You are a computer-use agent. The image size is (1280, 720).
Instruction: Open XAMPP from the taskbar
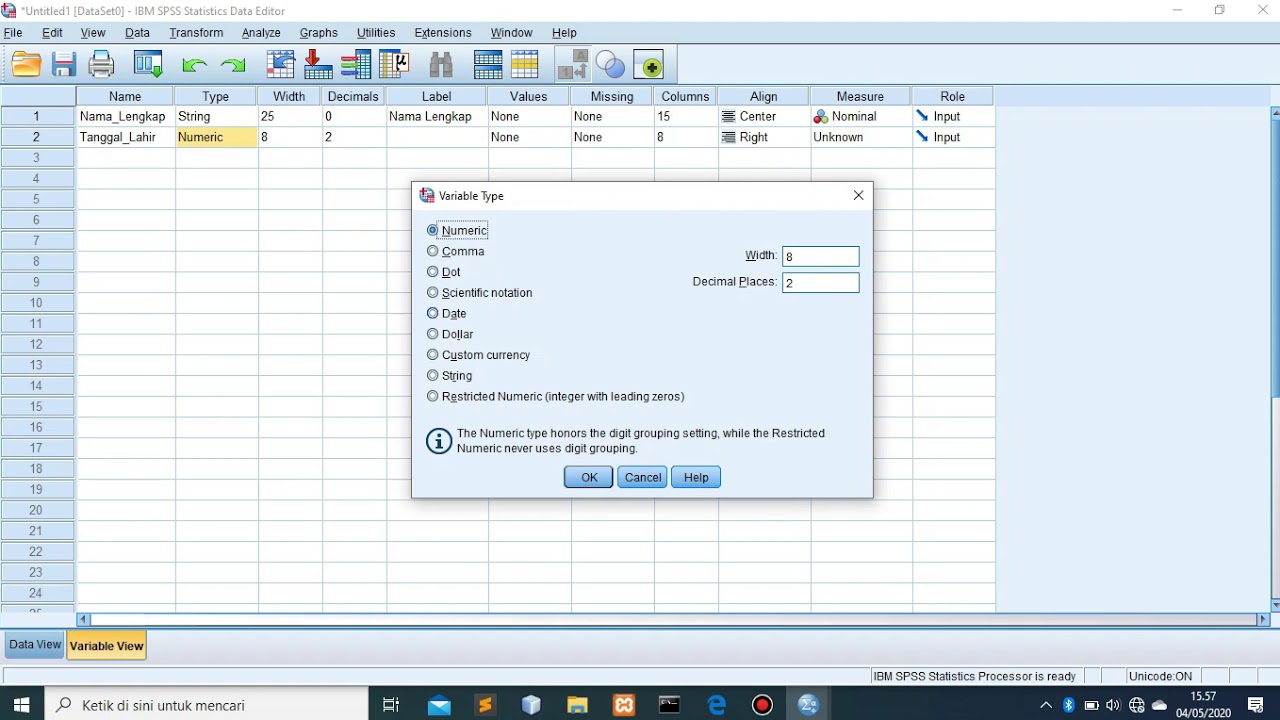624,705
